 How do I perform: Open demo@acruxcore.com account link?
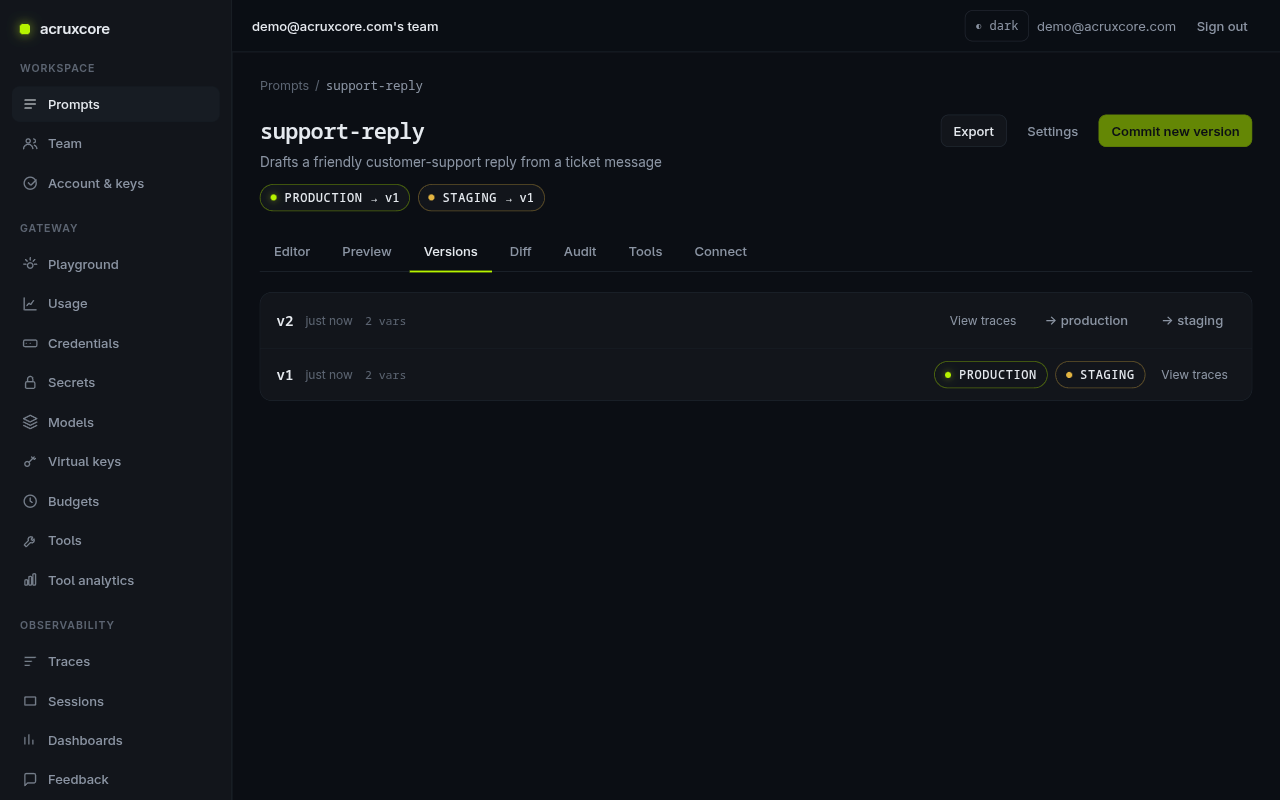(x=1106, y=26)
